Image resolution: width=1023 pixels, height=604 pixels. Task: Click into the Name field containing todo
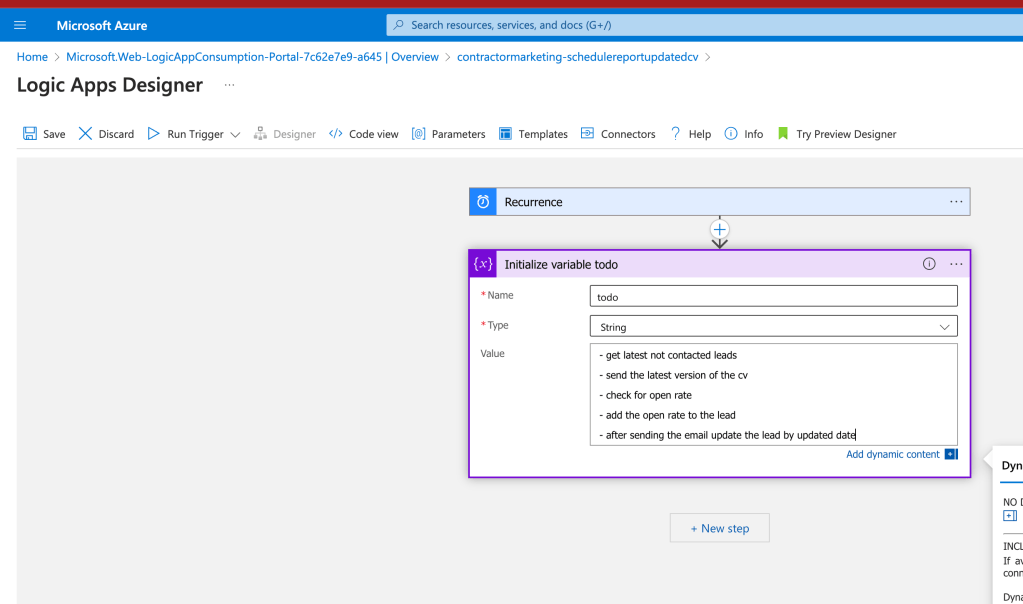(774, 296)
